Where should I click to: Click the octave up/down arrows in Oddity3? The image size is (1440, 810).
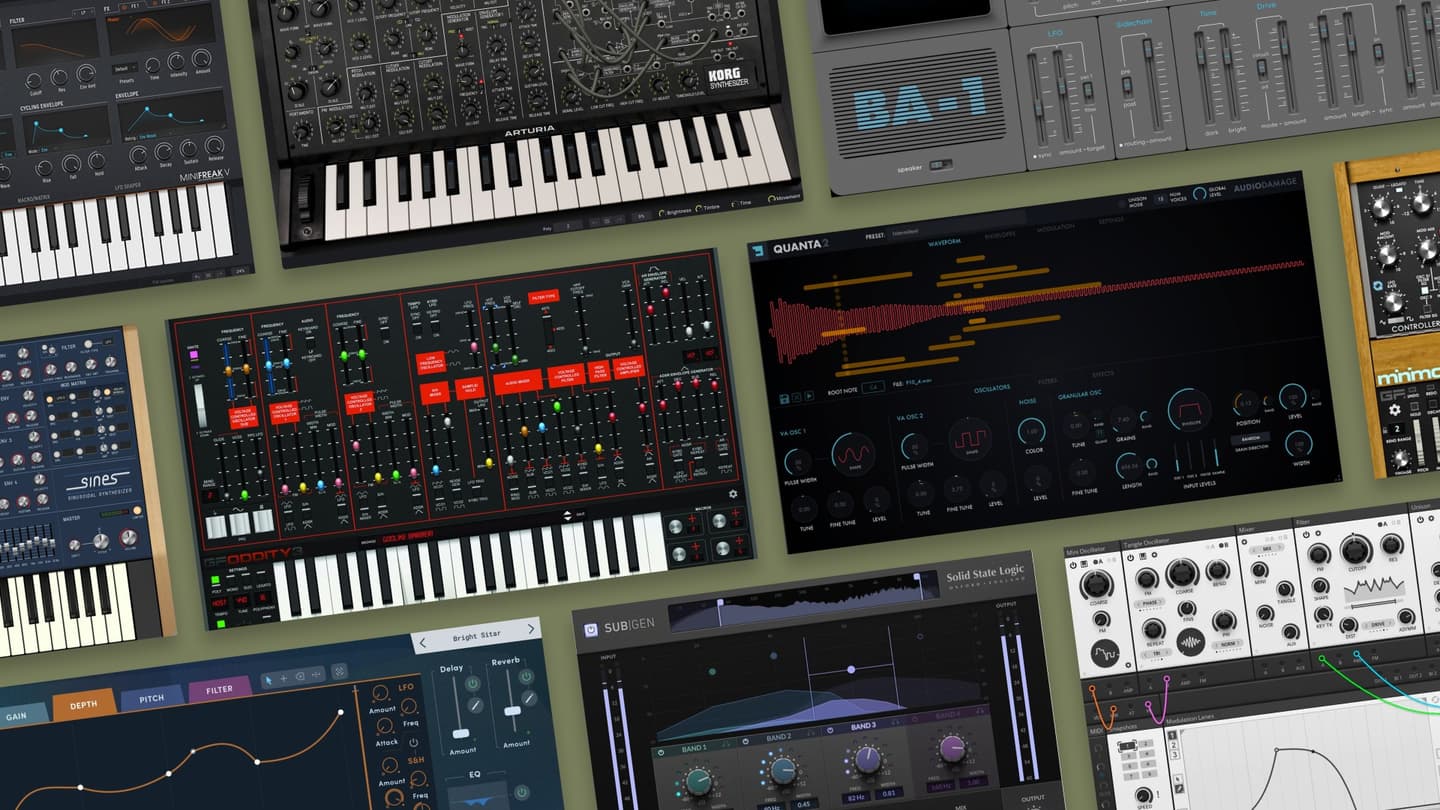point(567,515)
